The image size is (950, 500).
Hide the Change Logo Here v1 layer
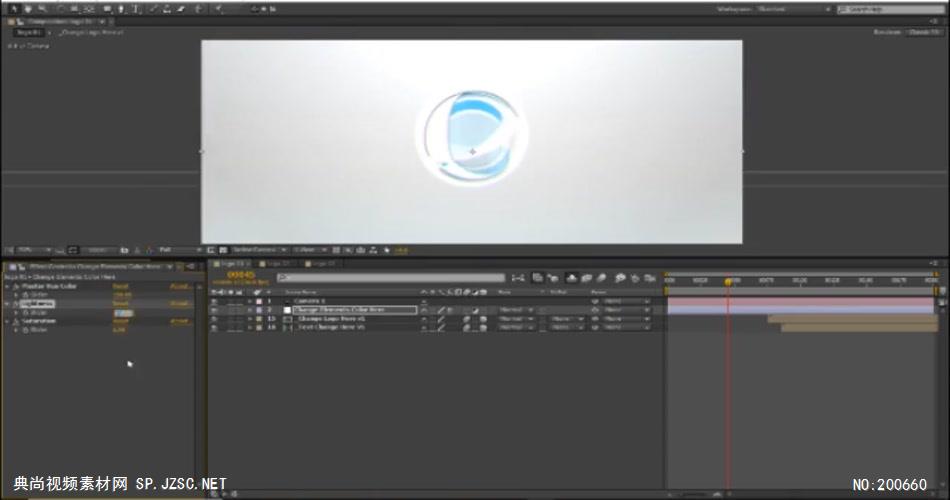point(214,318)
